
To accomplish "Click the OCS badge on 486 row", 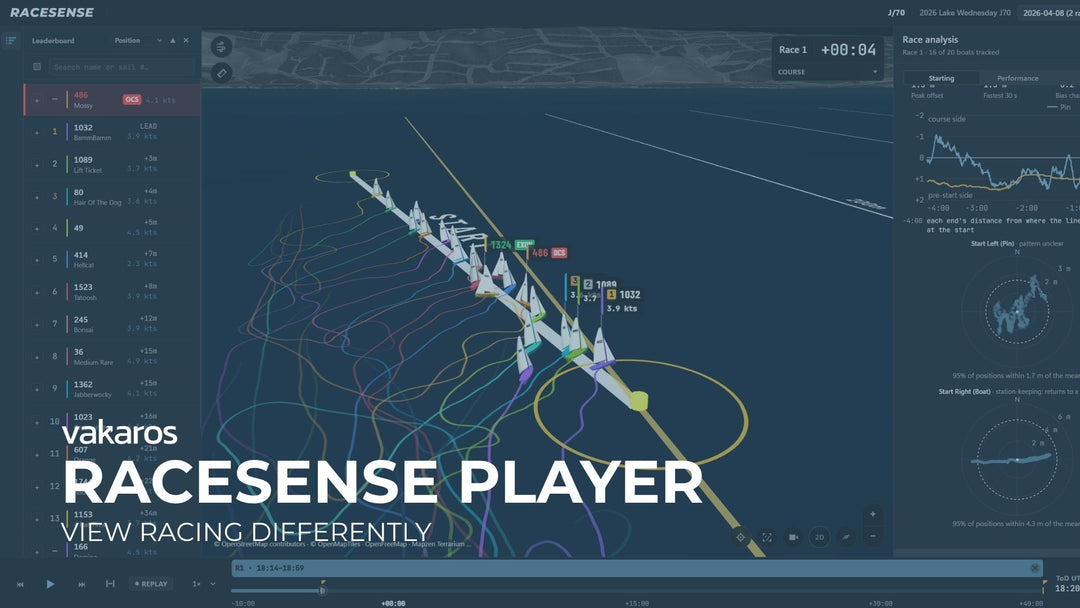I will (x=132, y=100).
